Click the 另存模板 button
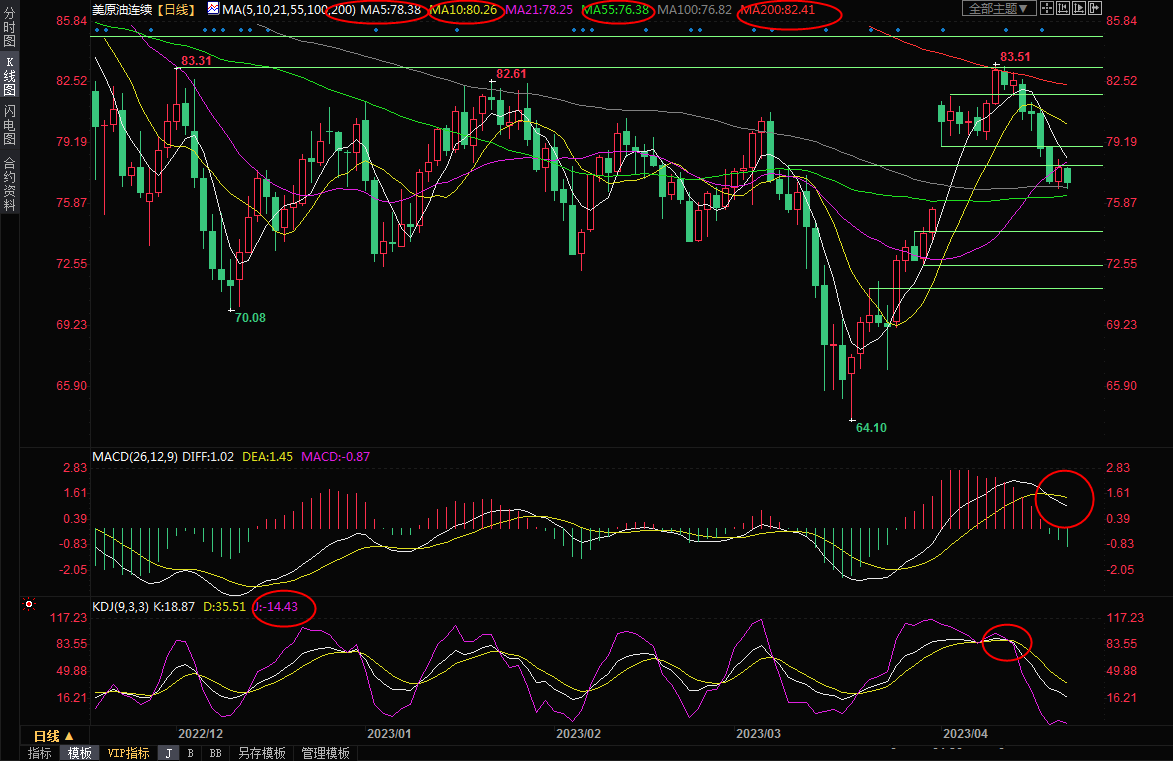Viewport: 1173px width, 761px height. click(262, 753)
